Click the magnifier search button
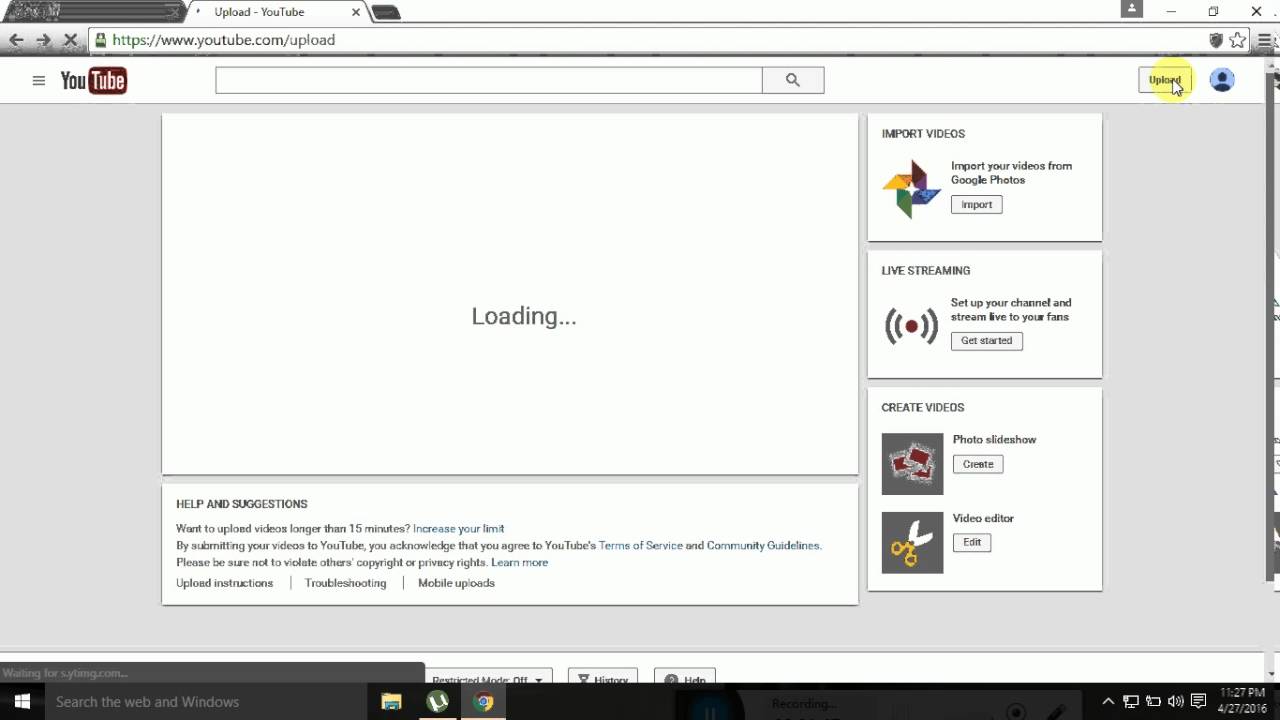 tap(793, 80)
